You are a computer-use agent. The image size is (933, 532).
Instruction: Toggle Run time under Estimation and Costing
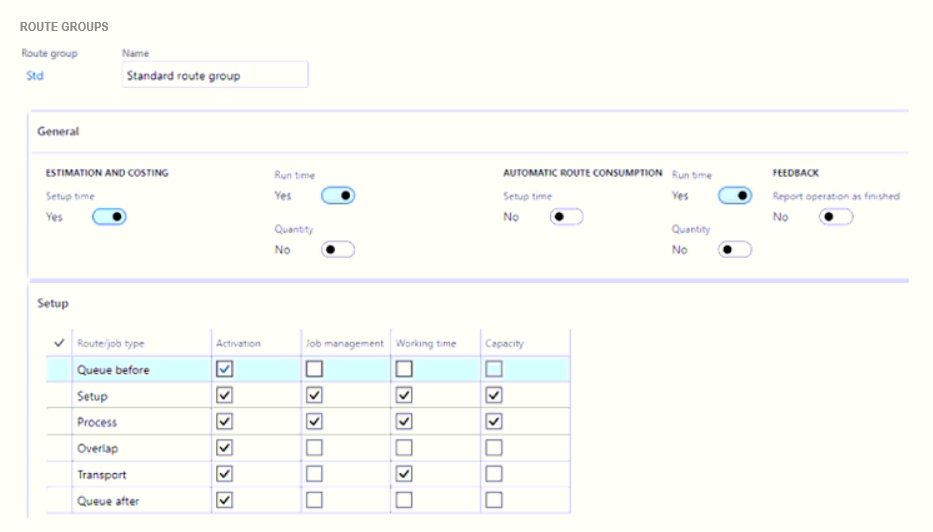pyautogui.click(x=337, y=196)
